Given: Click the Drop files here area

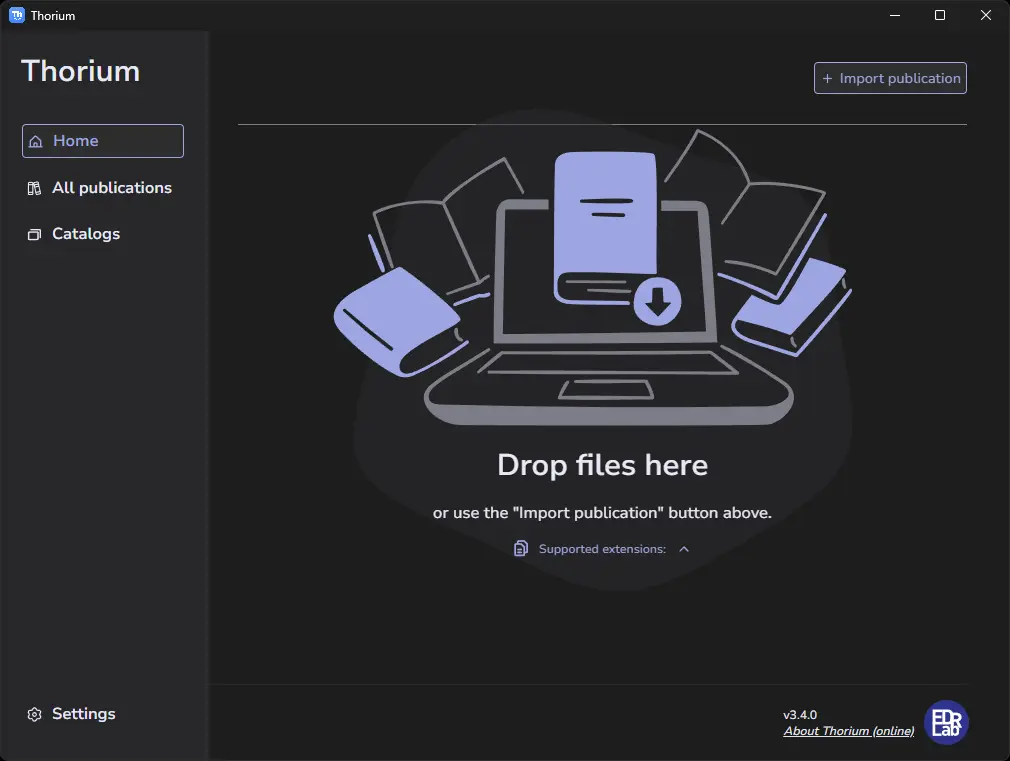Looking at the screenshot, I should click(602, 465).
